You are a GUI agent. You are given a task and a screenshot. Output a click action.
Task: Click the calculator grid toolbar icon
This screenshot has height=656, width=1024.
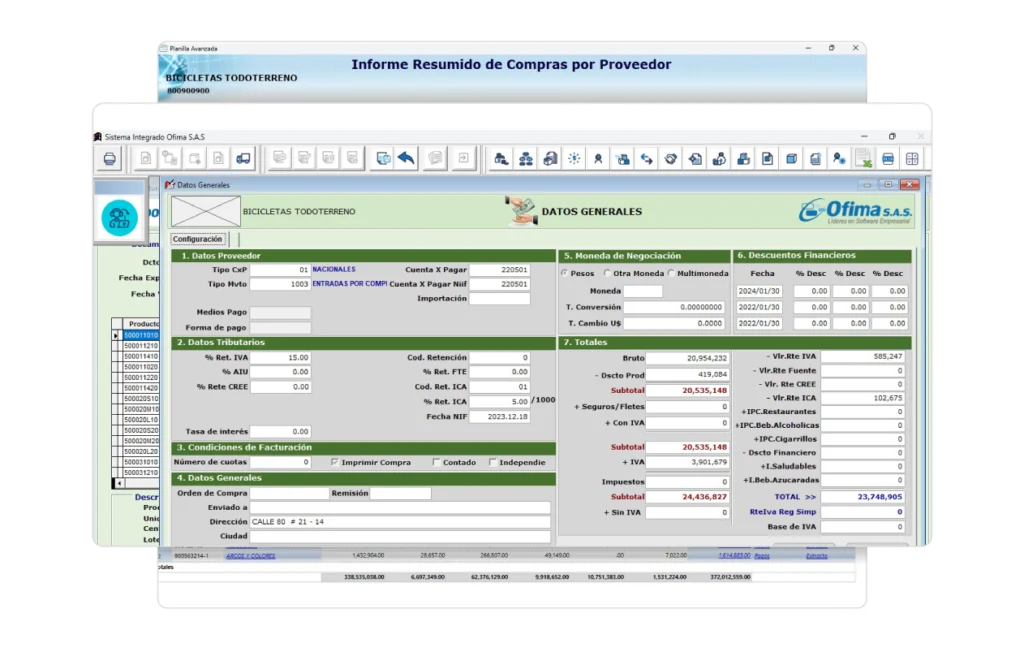pyautogui.click(x=912, y=159)
